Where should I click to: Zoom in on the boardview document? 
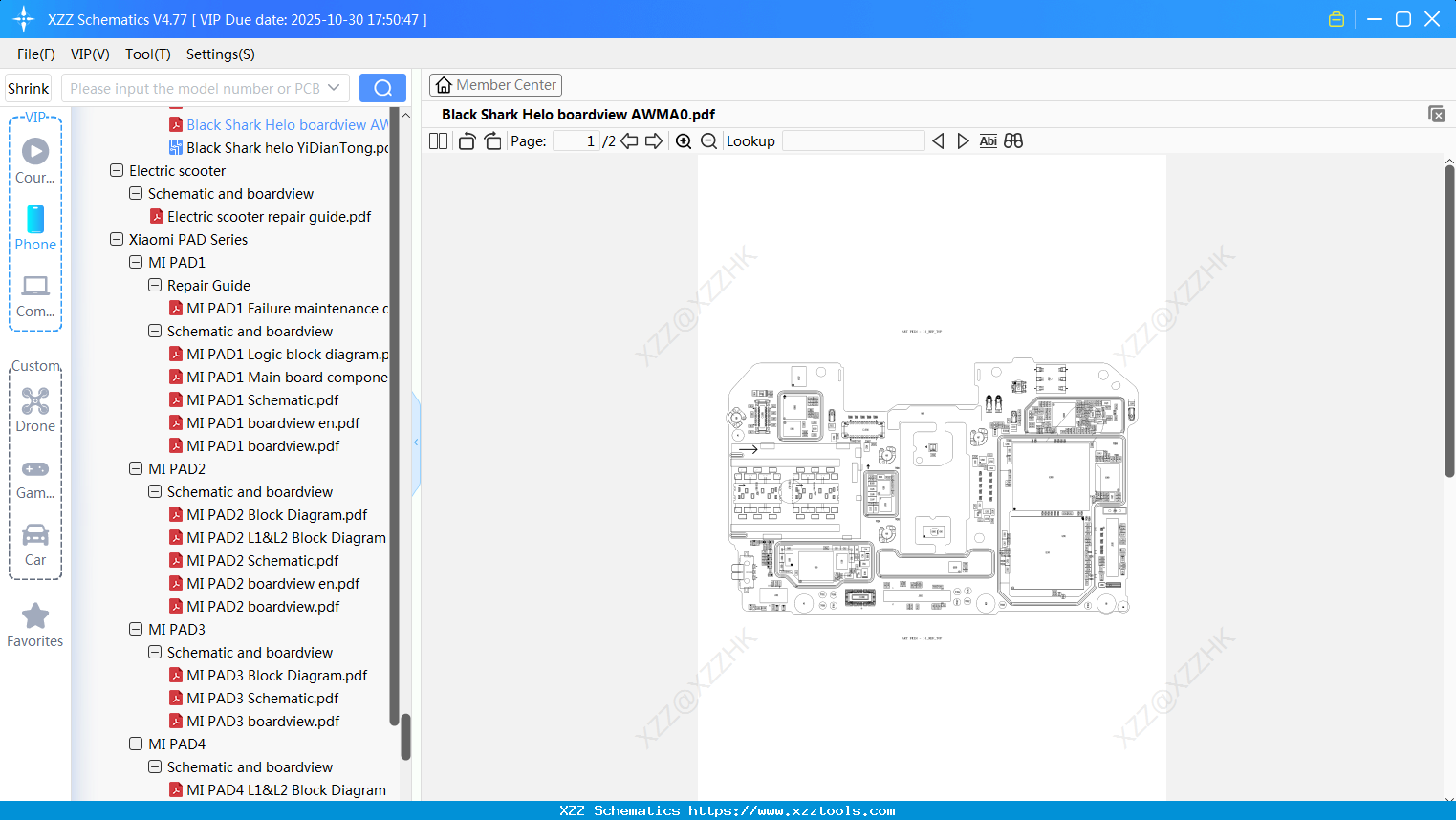[x=684, y=141]
